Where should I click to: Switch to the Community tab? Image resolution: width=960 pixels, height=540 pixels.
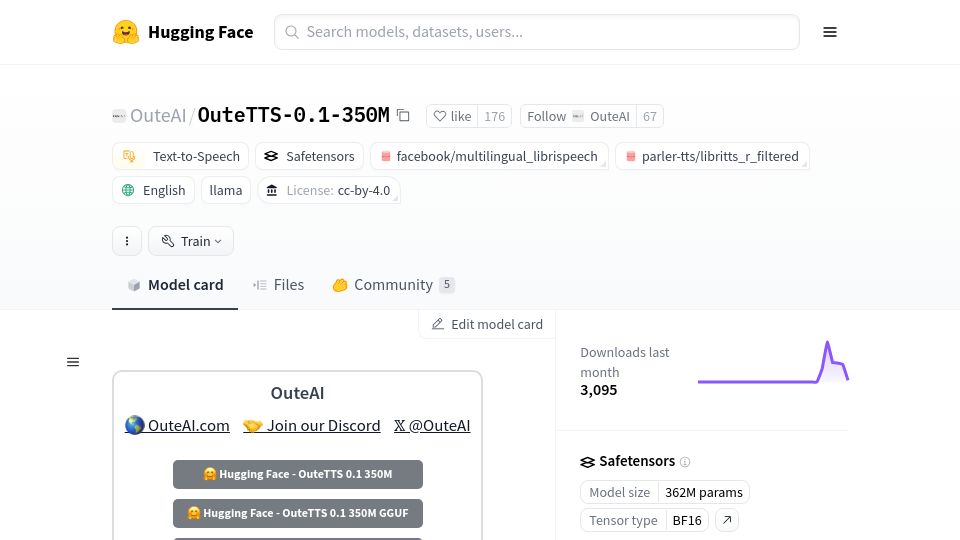(393, 285)
